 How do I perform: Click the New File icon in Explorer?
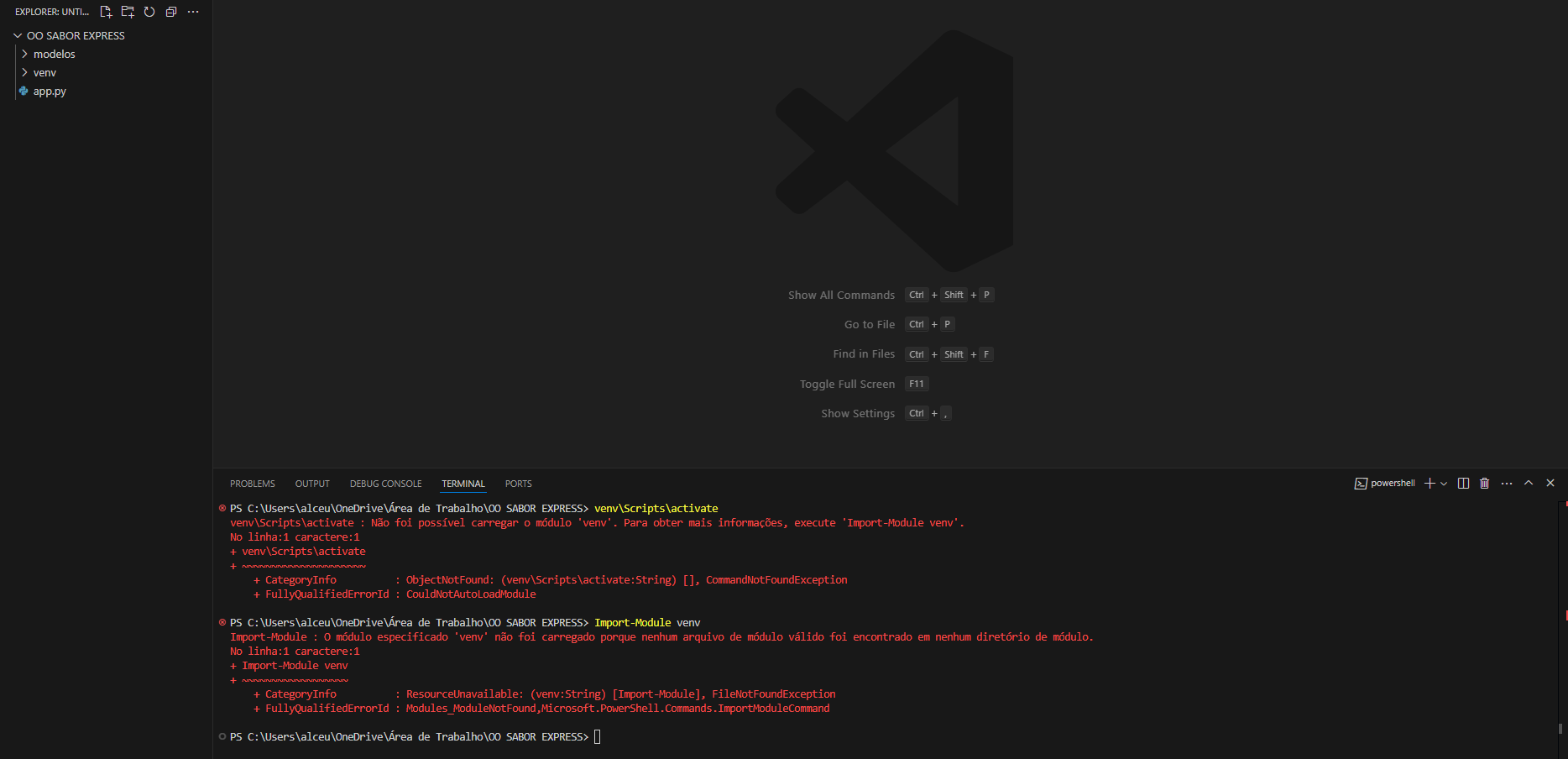pos(106,12)
